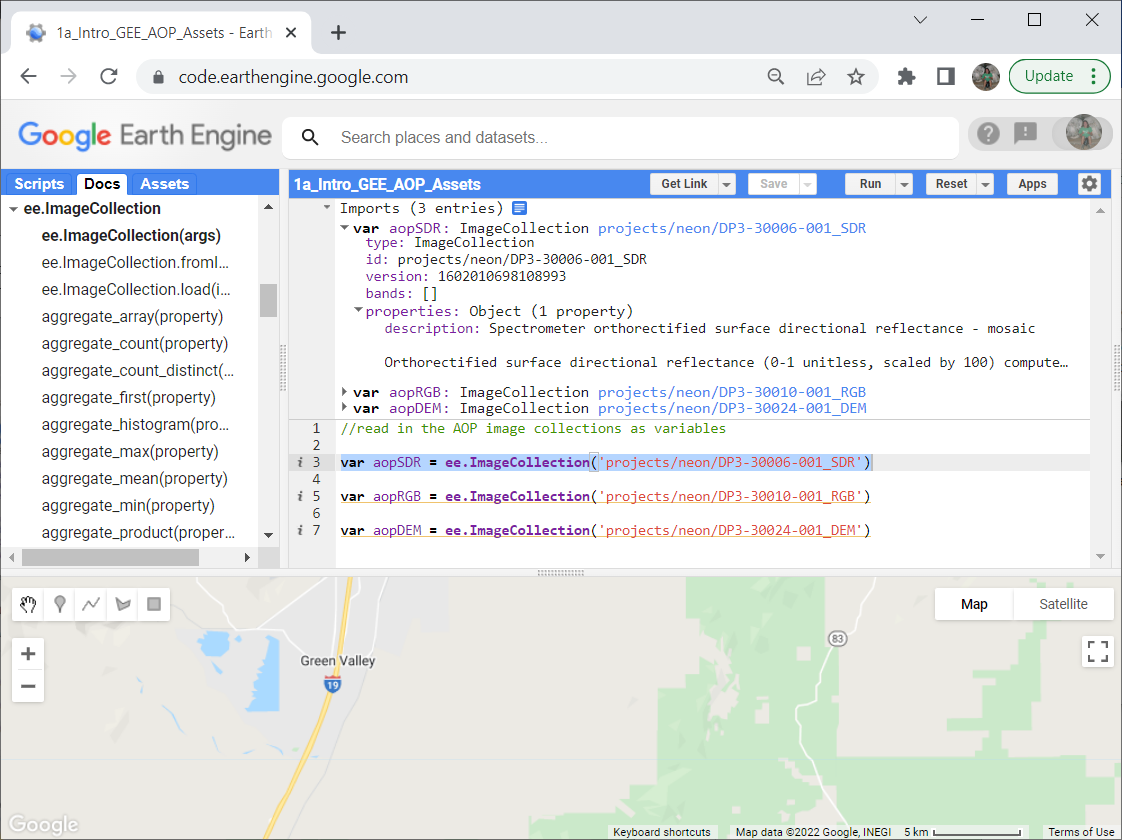Select the hand pan tool on map

[28, 605]
